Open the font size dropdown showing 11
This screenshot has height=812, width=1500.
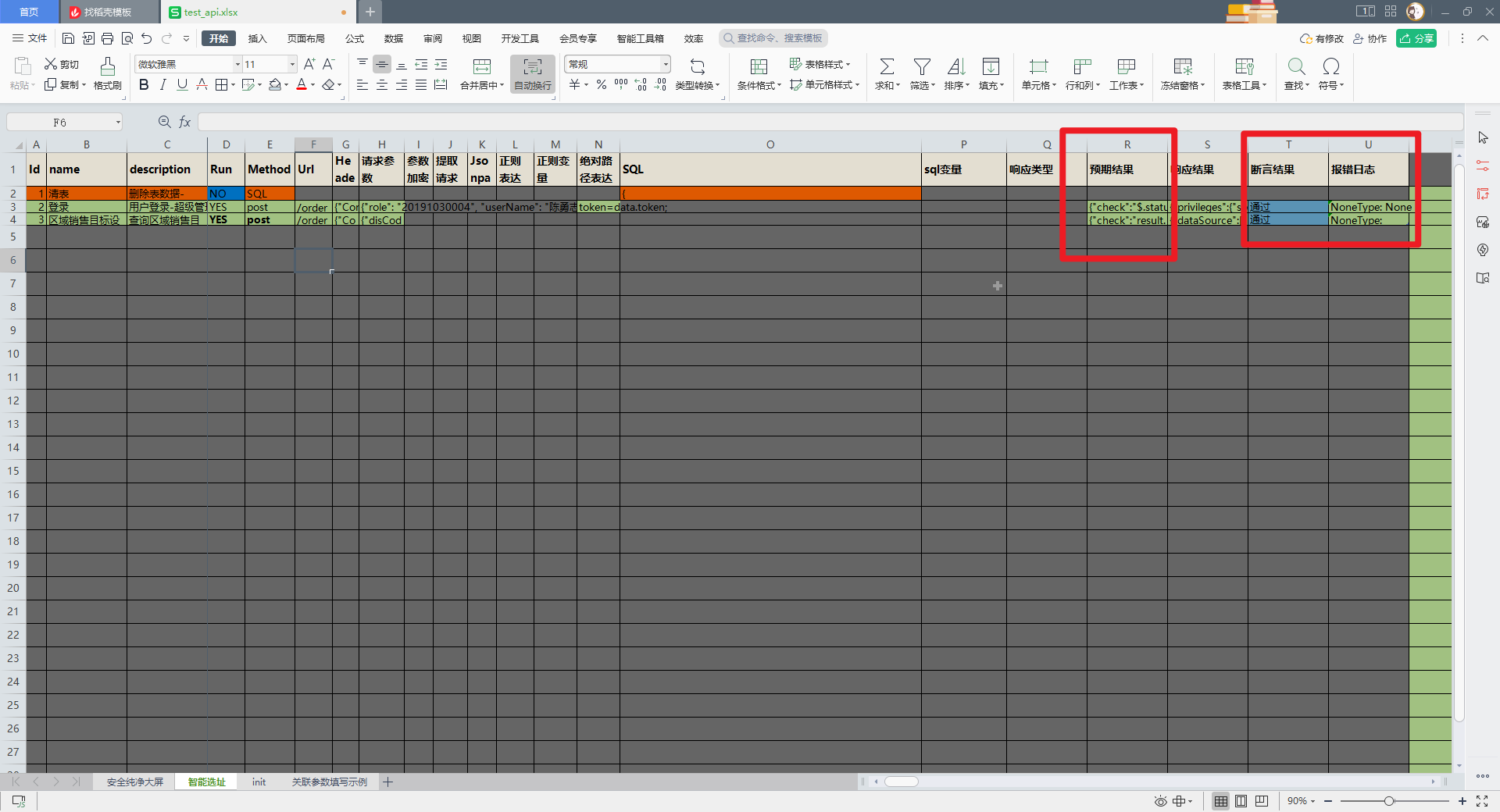click(x=292, y=64)
